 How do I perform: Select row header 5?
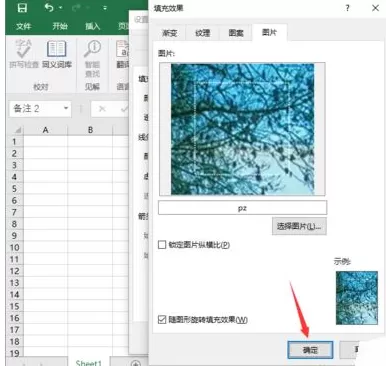pos(15,189)
